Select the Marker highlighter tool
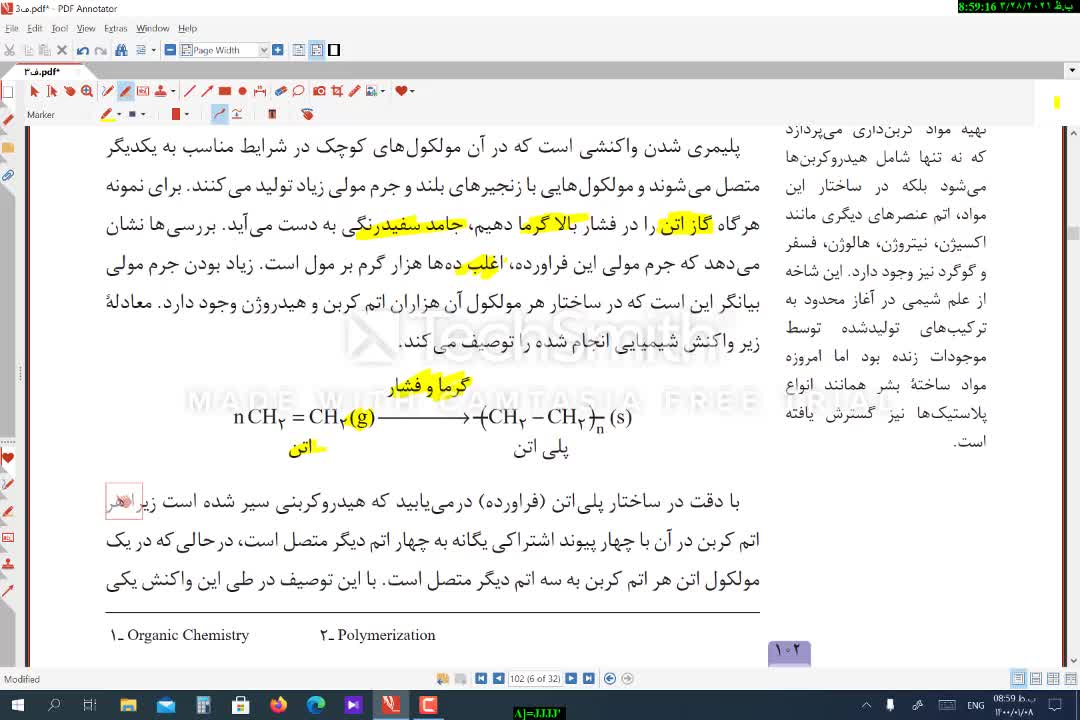The height and width of the screenshot is (720, 1080). (x=125, y=91)
